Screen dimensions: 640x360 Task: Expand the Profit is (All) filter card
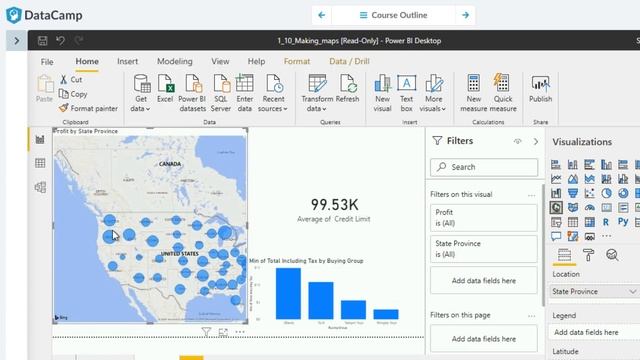pyautogui.click(x=484, y=218)
